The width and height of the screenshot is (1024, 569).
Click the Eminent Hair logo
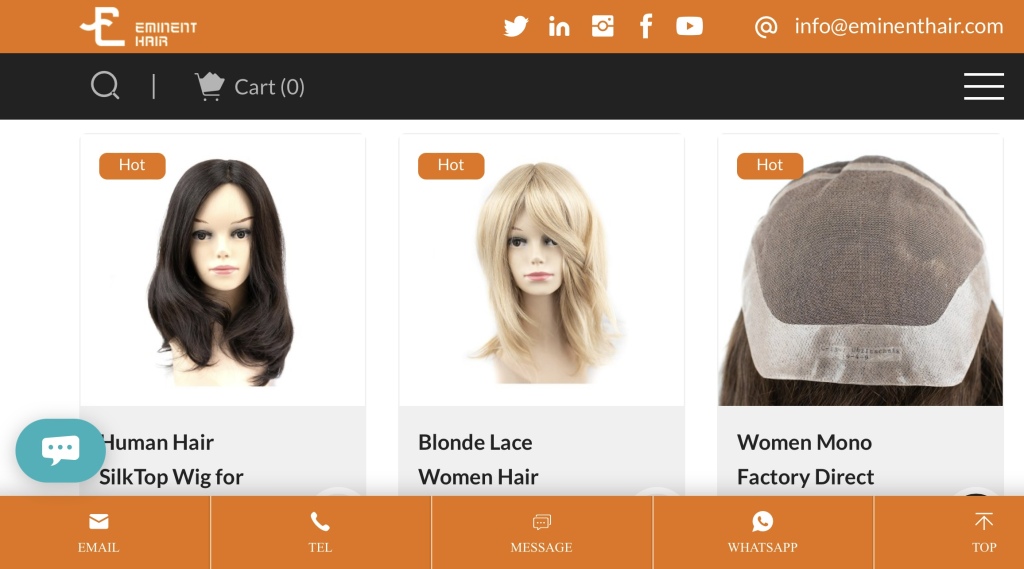[138, 27]
